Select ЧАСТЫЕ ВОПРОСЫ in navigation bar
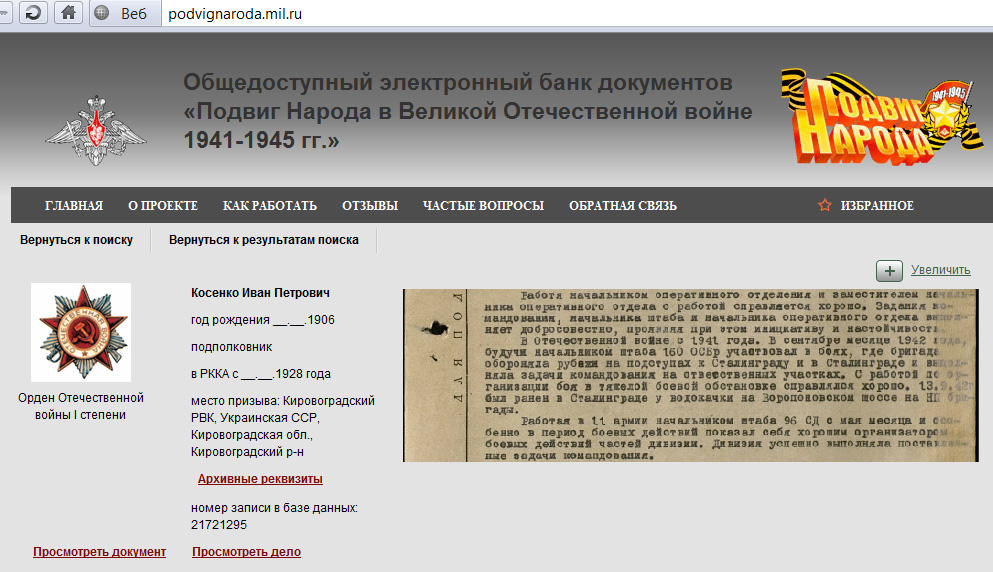 pyautogui.click(x=483, y=206)
